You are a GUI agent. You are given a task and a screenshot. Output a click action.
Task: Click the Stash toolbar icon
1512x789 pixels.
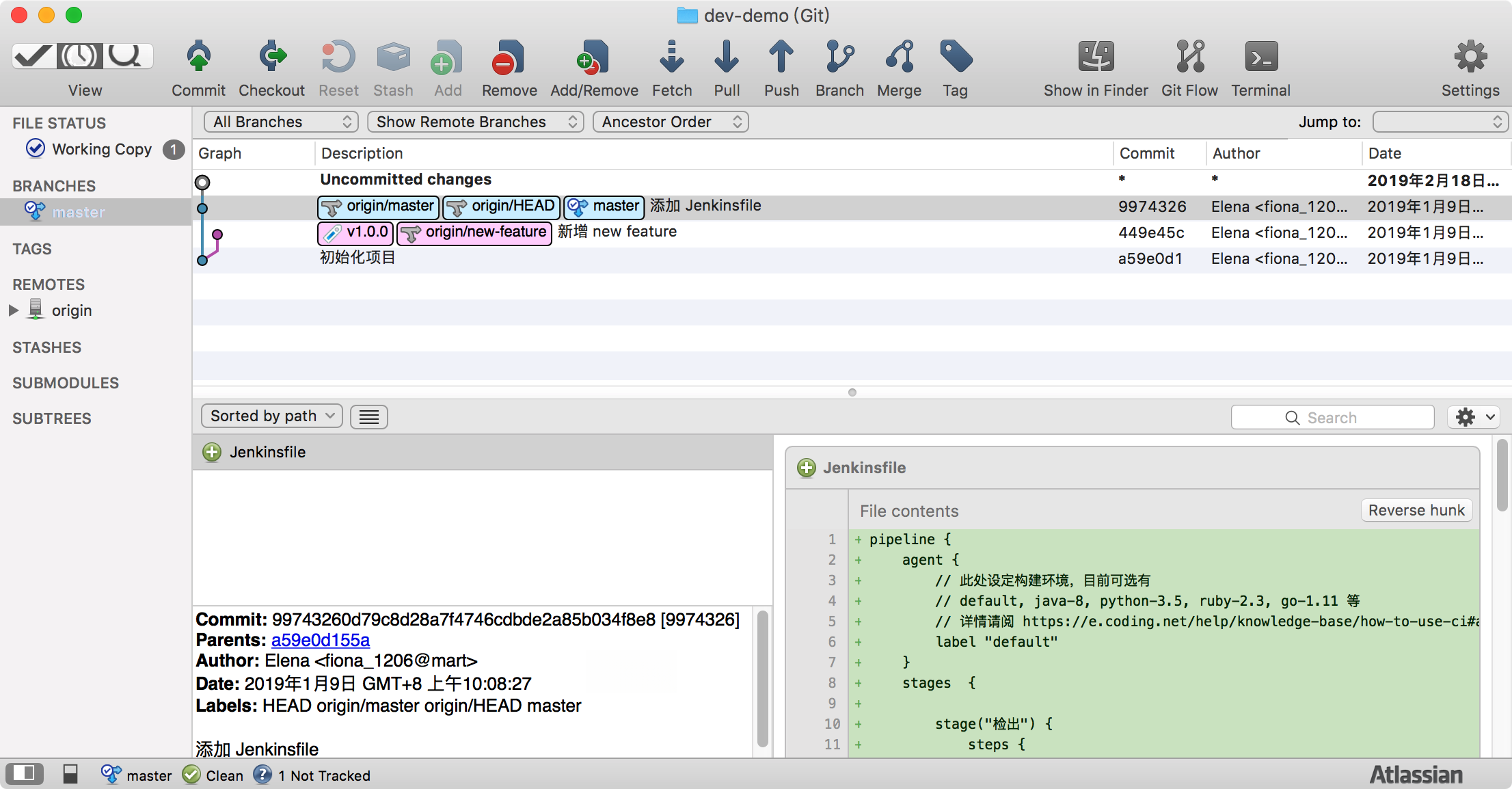click(393, 56)
